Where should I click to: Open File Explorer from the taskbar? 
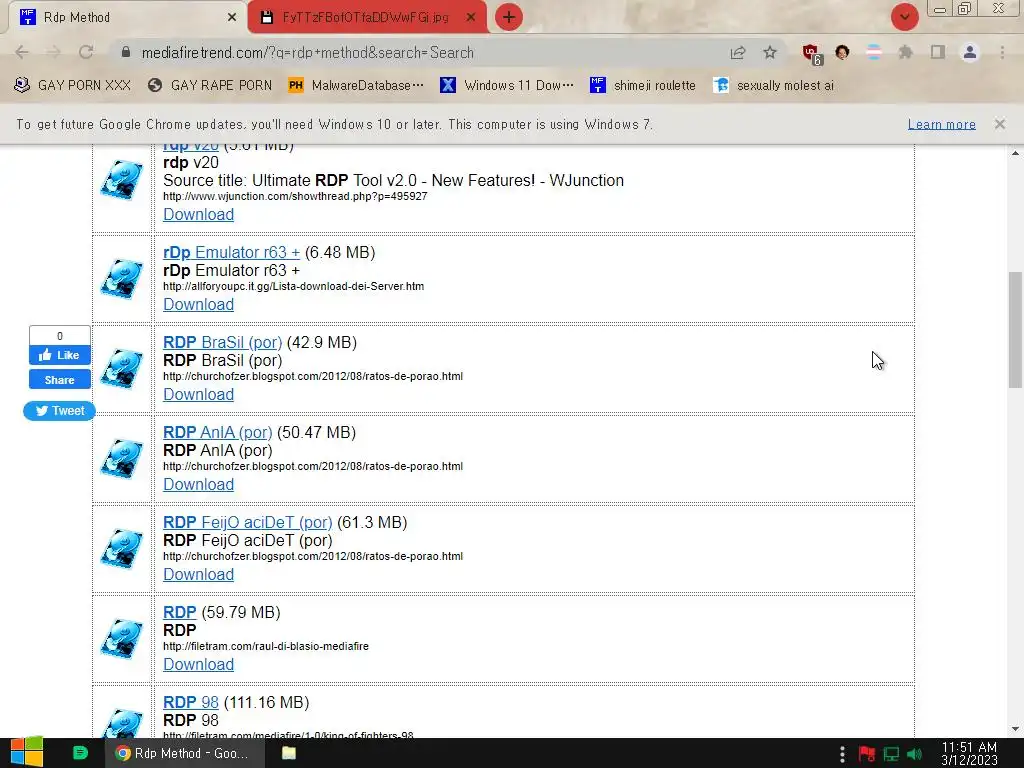click(x=289, y=753)
